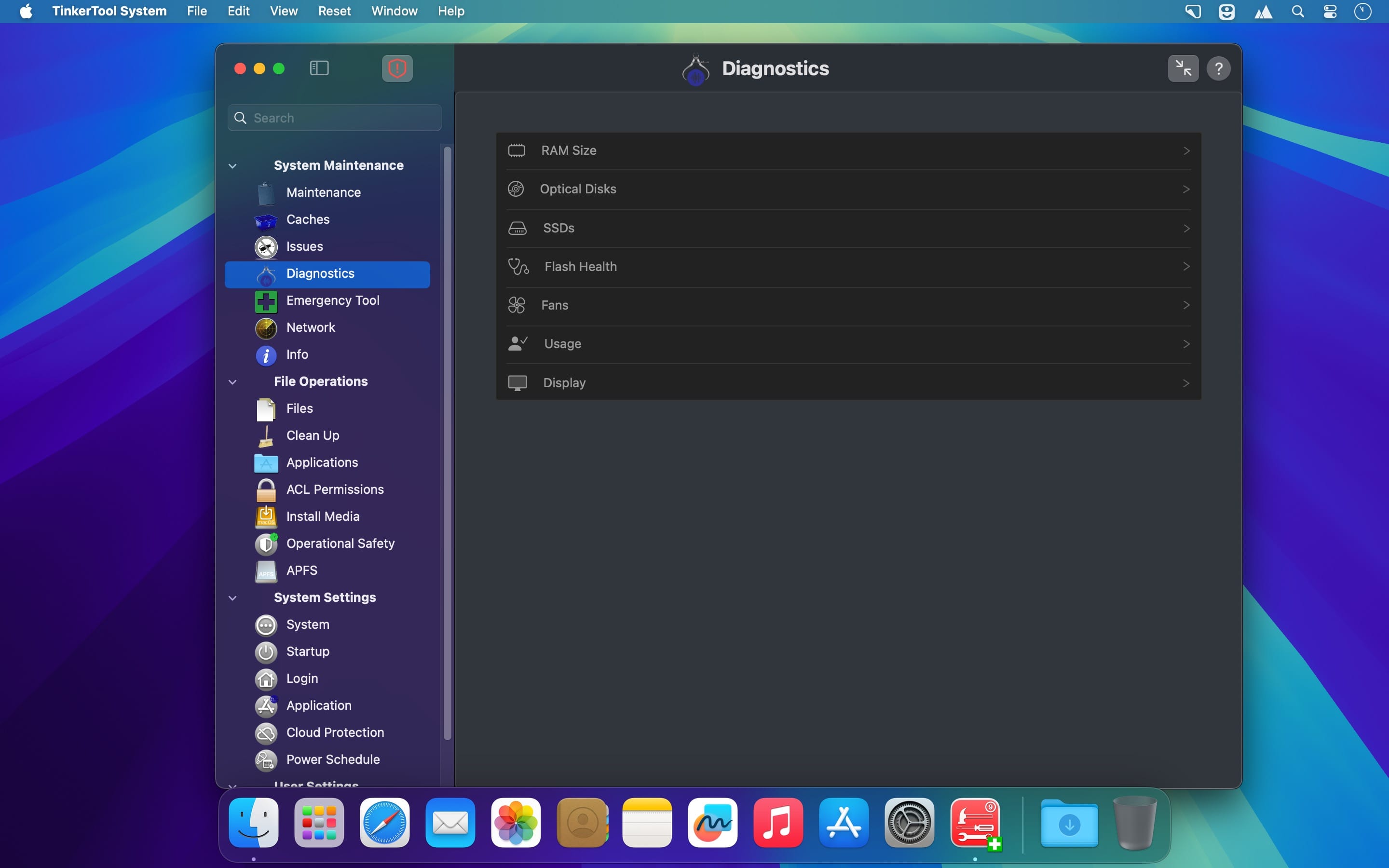Select the Network radar icon item
1389x868 pixels.
[x=310, y=327]
